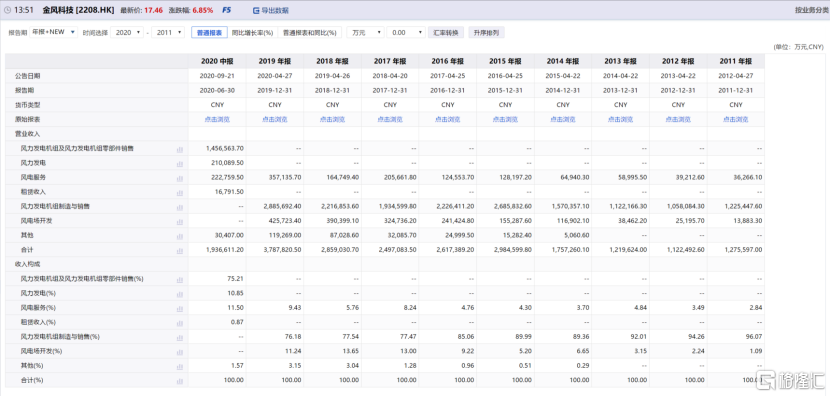Open chart icon for 风电场开发(%) row
This screenshot has height=397, width=831.
coord(180,351)
